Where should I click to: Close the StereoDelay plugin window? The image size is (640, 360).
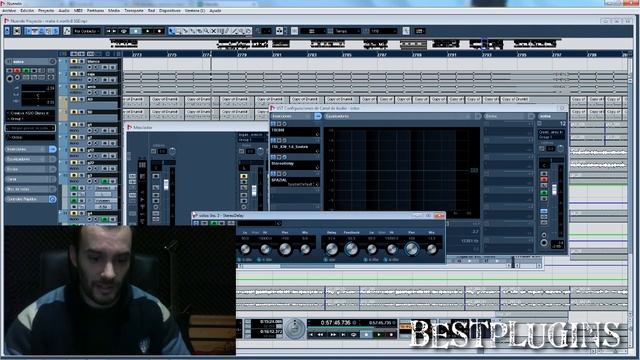coord(439,215)
